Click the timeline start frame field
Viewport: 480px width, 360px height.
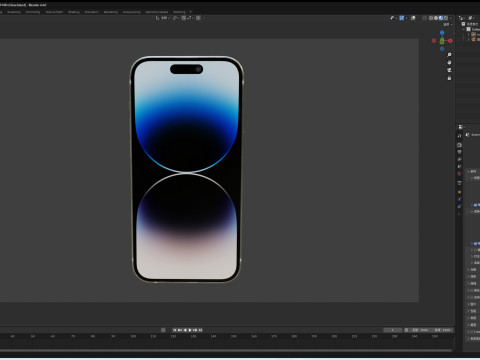pos(420,330)
